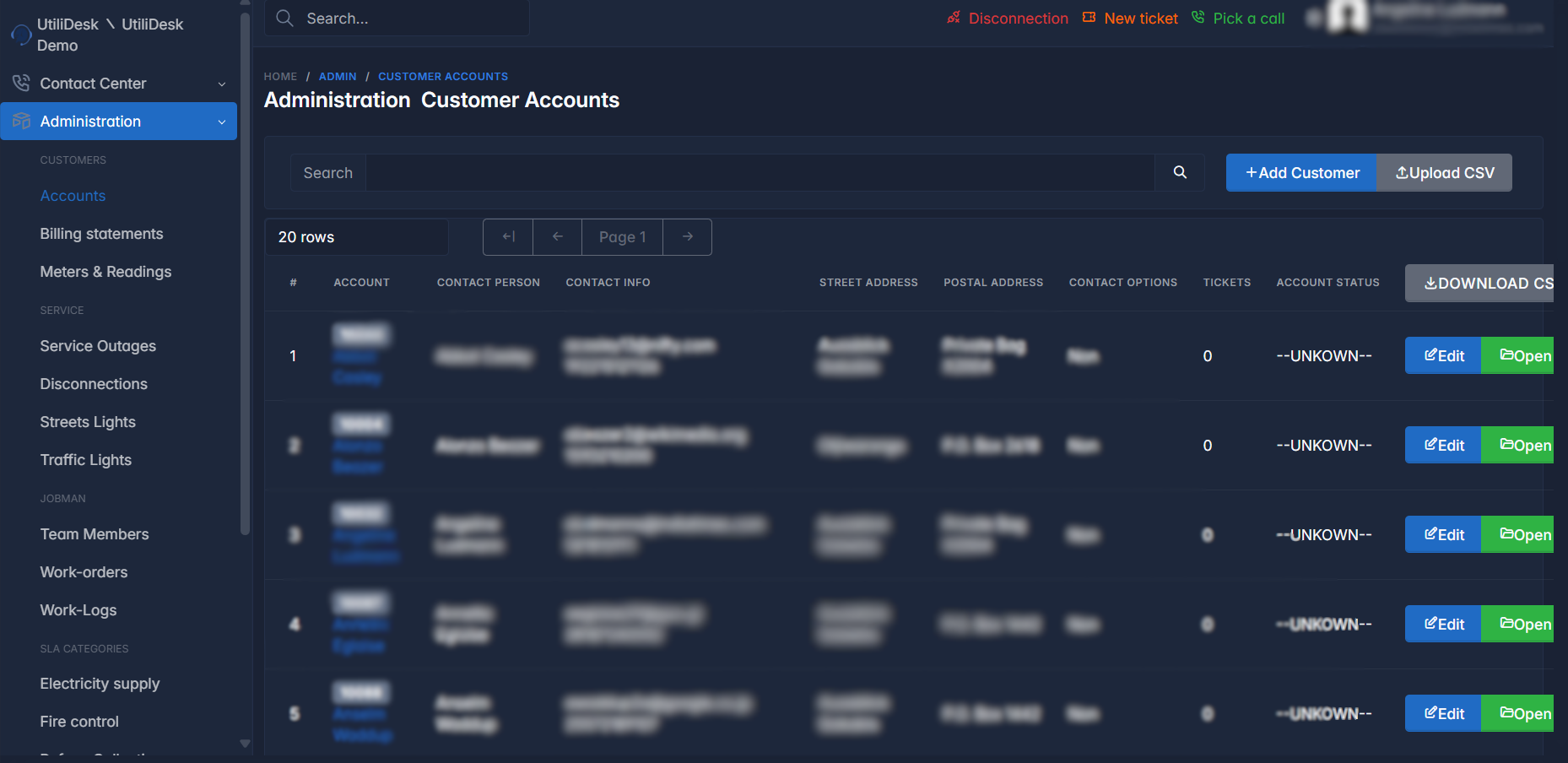Image resolution: width=1568 pixels, height=763 pixels.
Task: Open Billing statements in sidebar
Action: tap(101, 234)
